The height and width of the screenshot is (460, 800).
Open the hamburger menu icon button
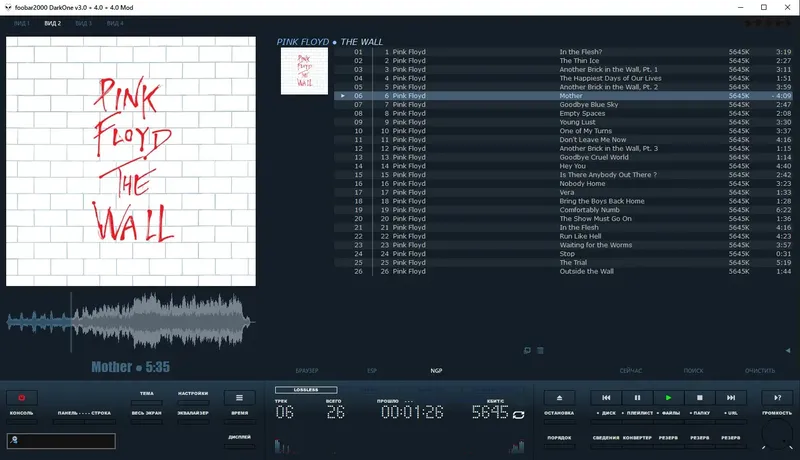coord(239,397)
